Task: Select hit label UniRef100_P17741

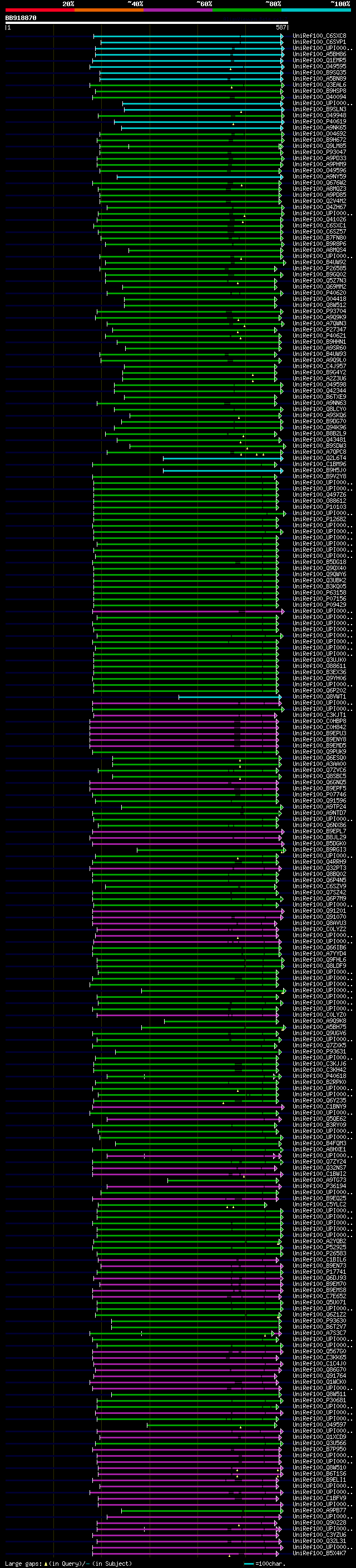Action: (319, 1272)
